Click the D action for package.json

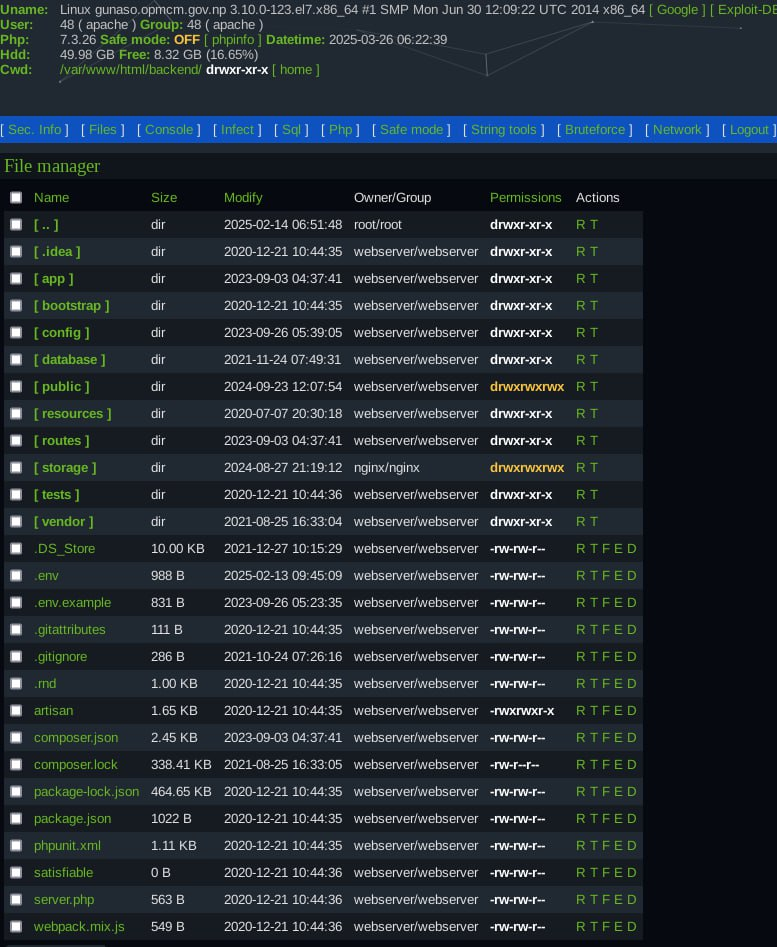631,818
